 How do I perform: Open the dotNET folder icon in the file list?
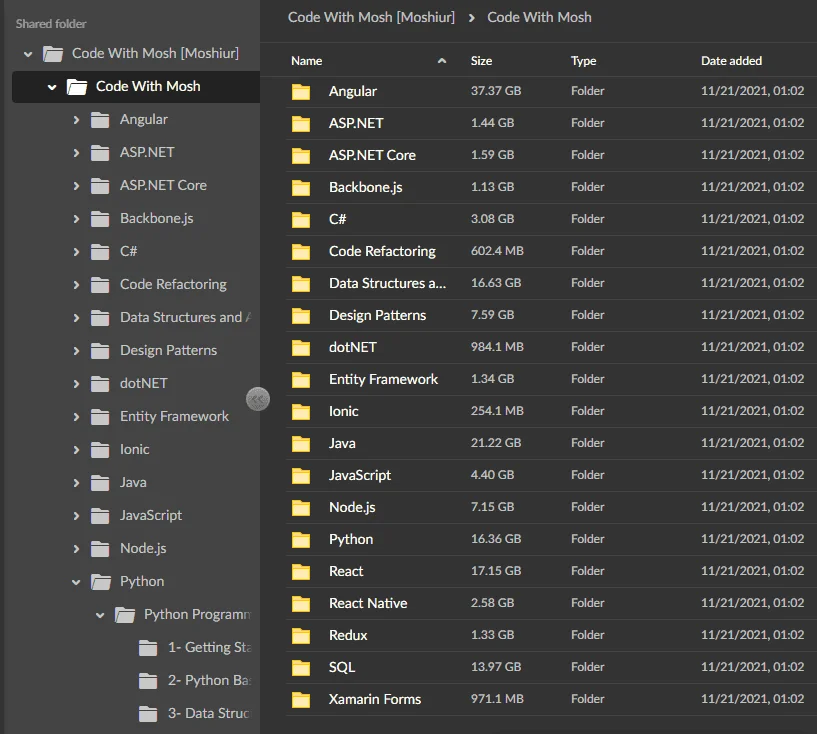[x=301, y=348]
